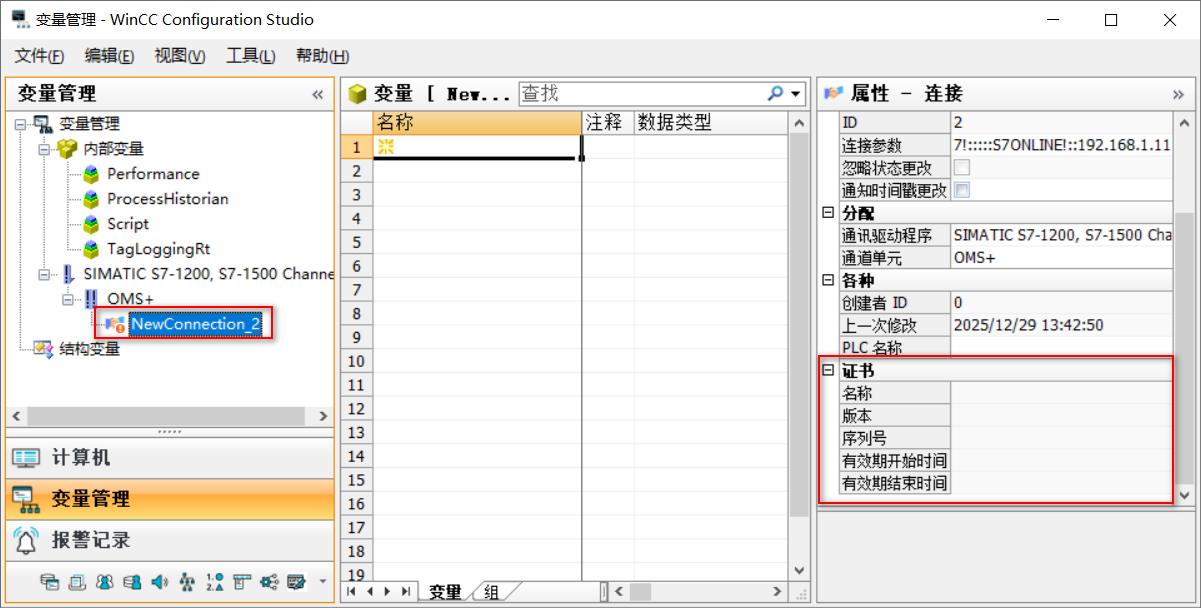
Task: Click the calendar scheduler icon in bottom toolbar
Action: [x=297, y=582]
